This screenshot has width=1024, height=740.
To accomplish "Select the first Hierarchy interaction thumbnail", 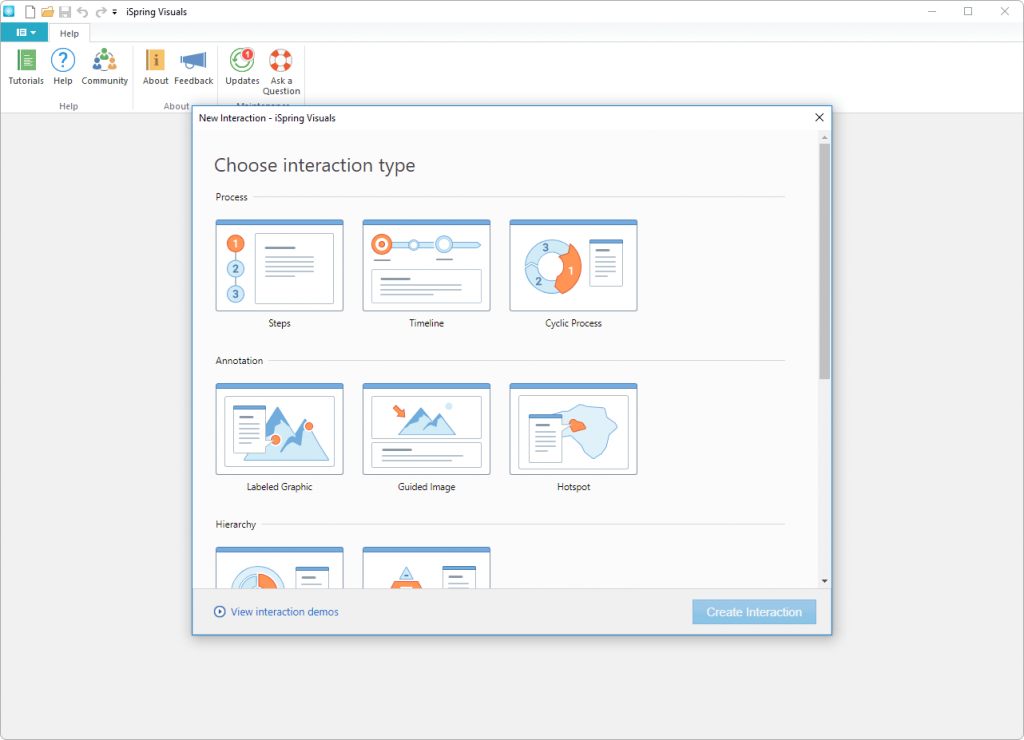I will 280,568.
